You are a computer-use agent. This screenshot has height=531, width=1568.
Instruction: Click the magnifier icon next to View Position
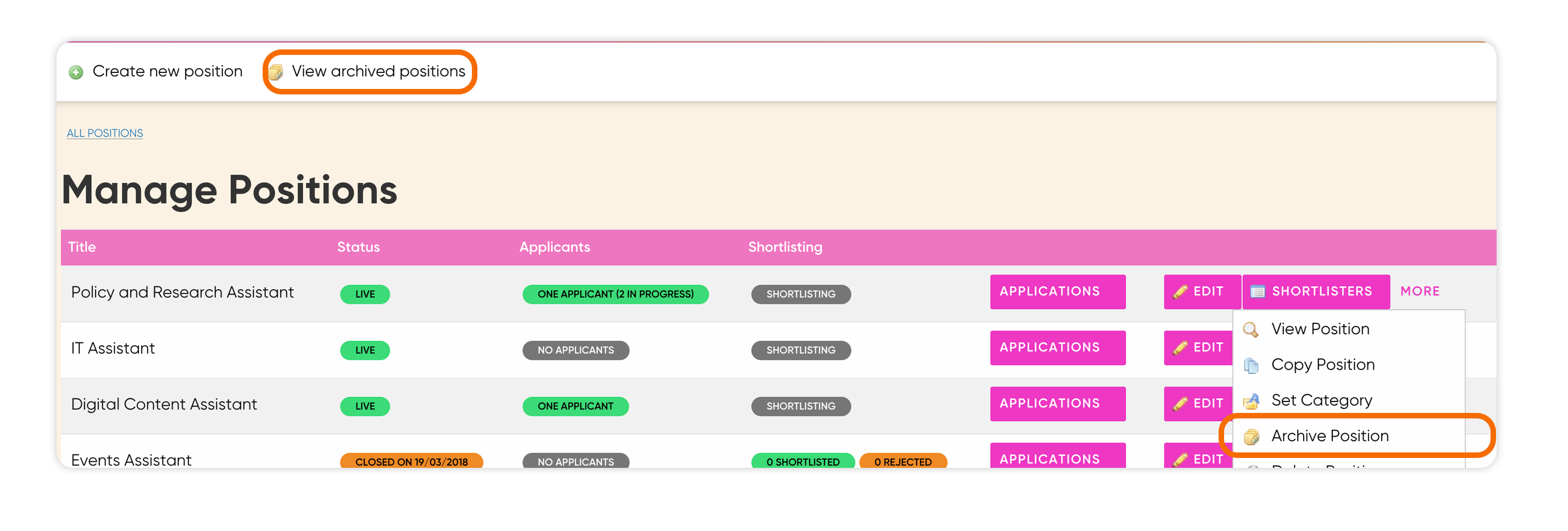tap(1251, 329)
